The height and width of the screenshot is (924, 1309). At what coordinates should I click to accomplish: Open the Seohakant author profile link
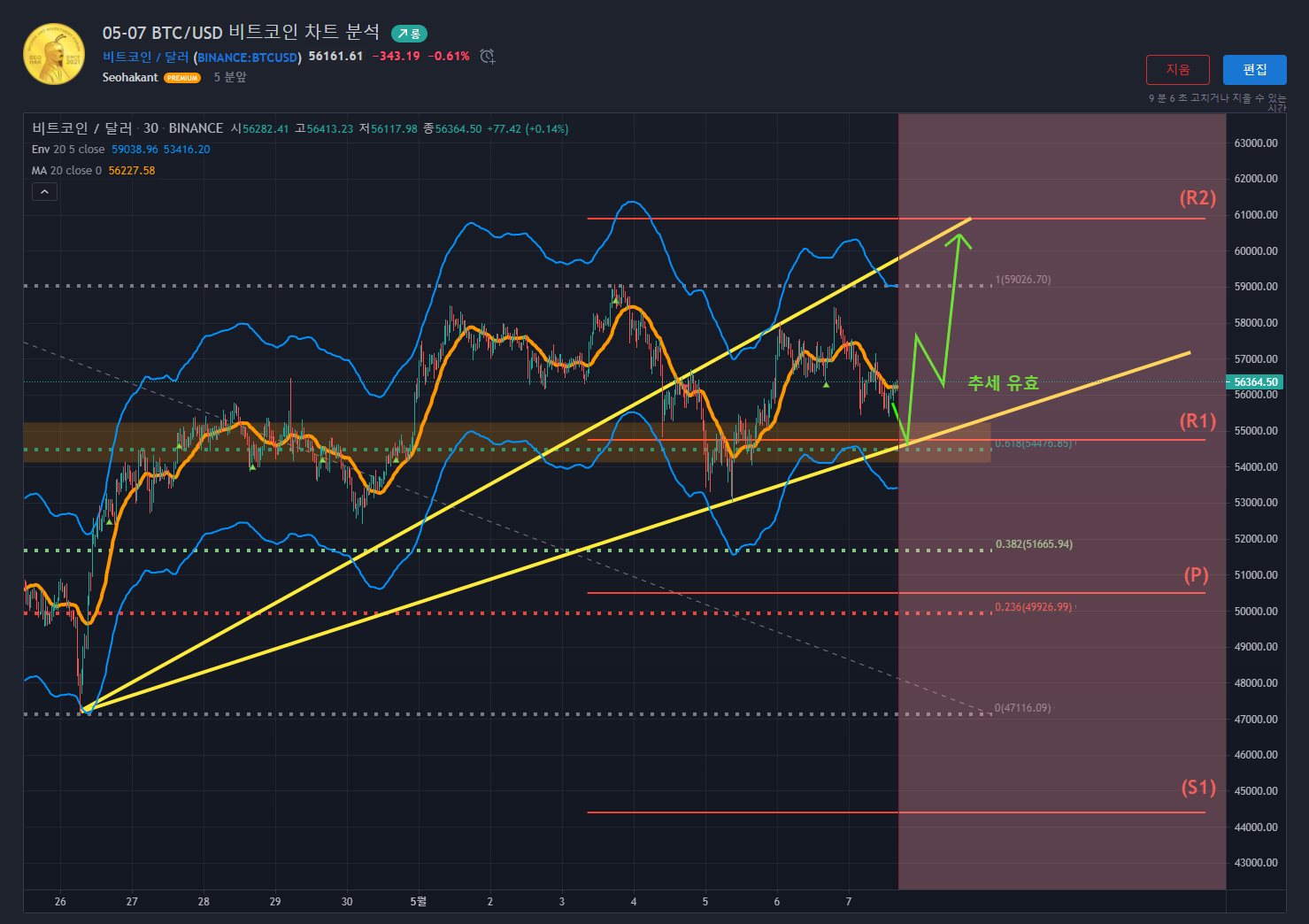130,78
